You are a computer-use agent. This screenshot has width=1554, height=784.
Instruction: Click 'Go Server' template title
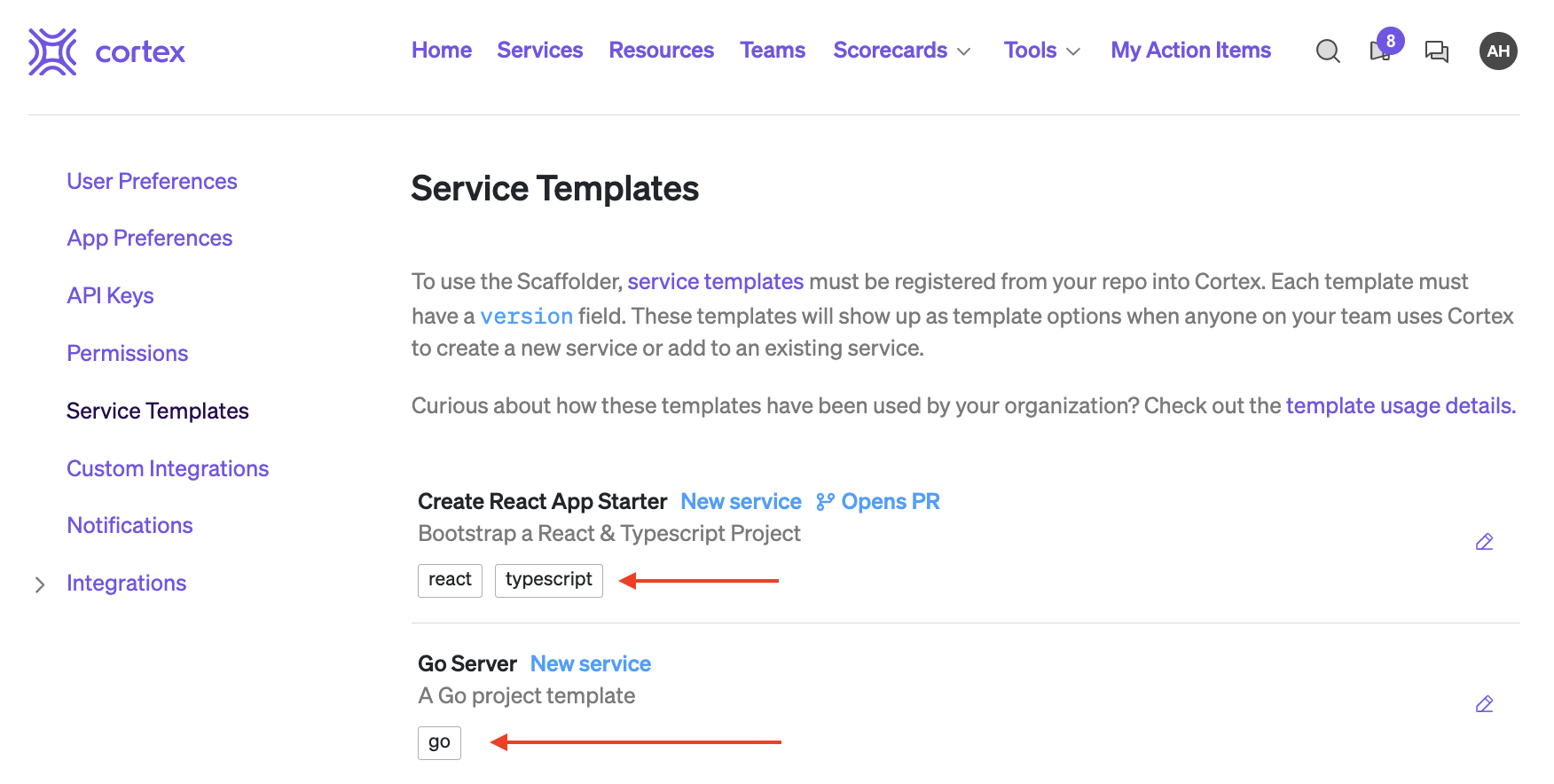click(x=467, y=664)
